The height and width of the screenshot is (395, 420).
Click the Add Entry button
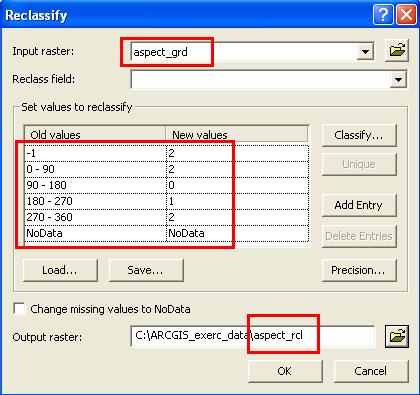[359, 205]
